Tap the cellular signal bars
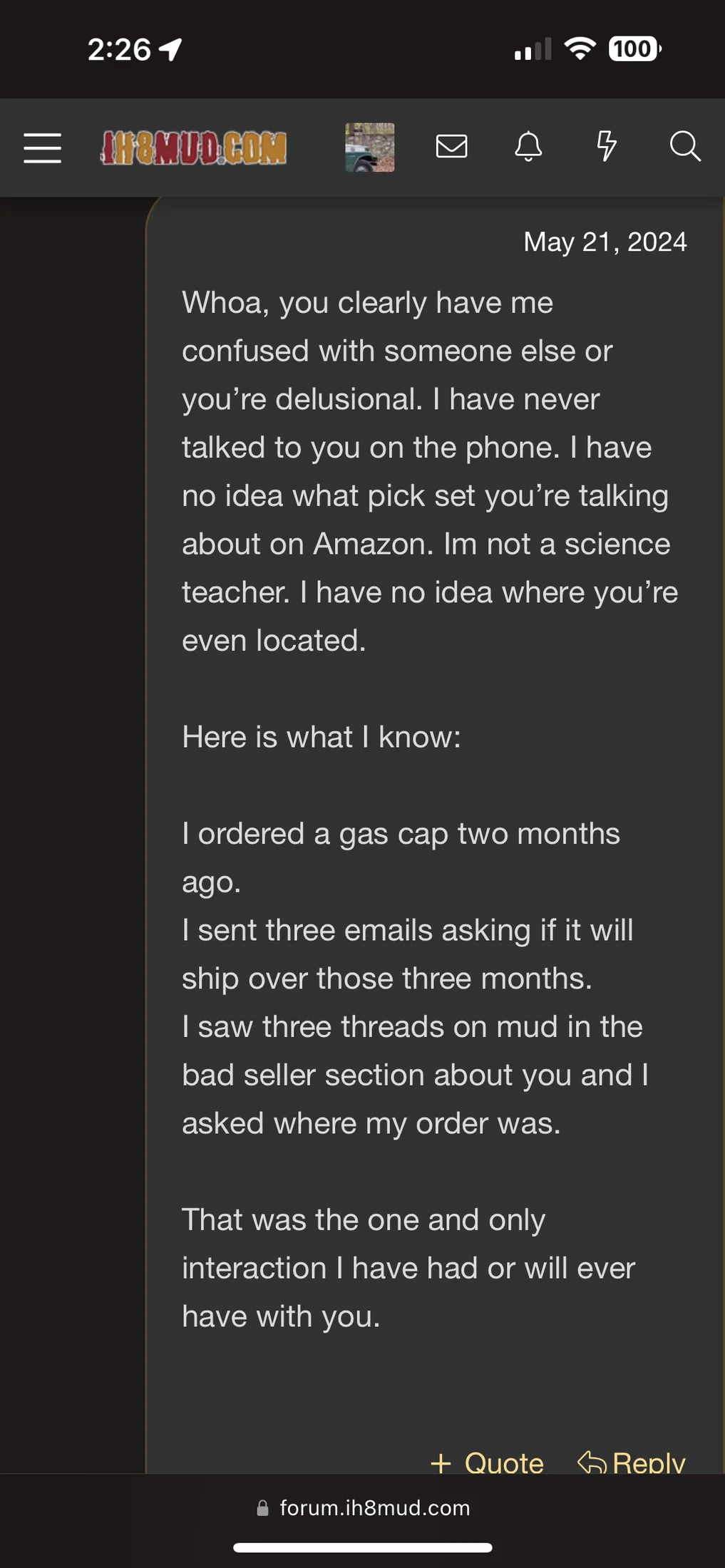The image size is (725, 1568). click(533, 49)
